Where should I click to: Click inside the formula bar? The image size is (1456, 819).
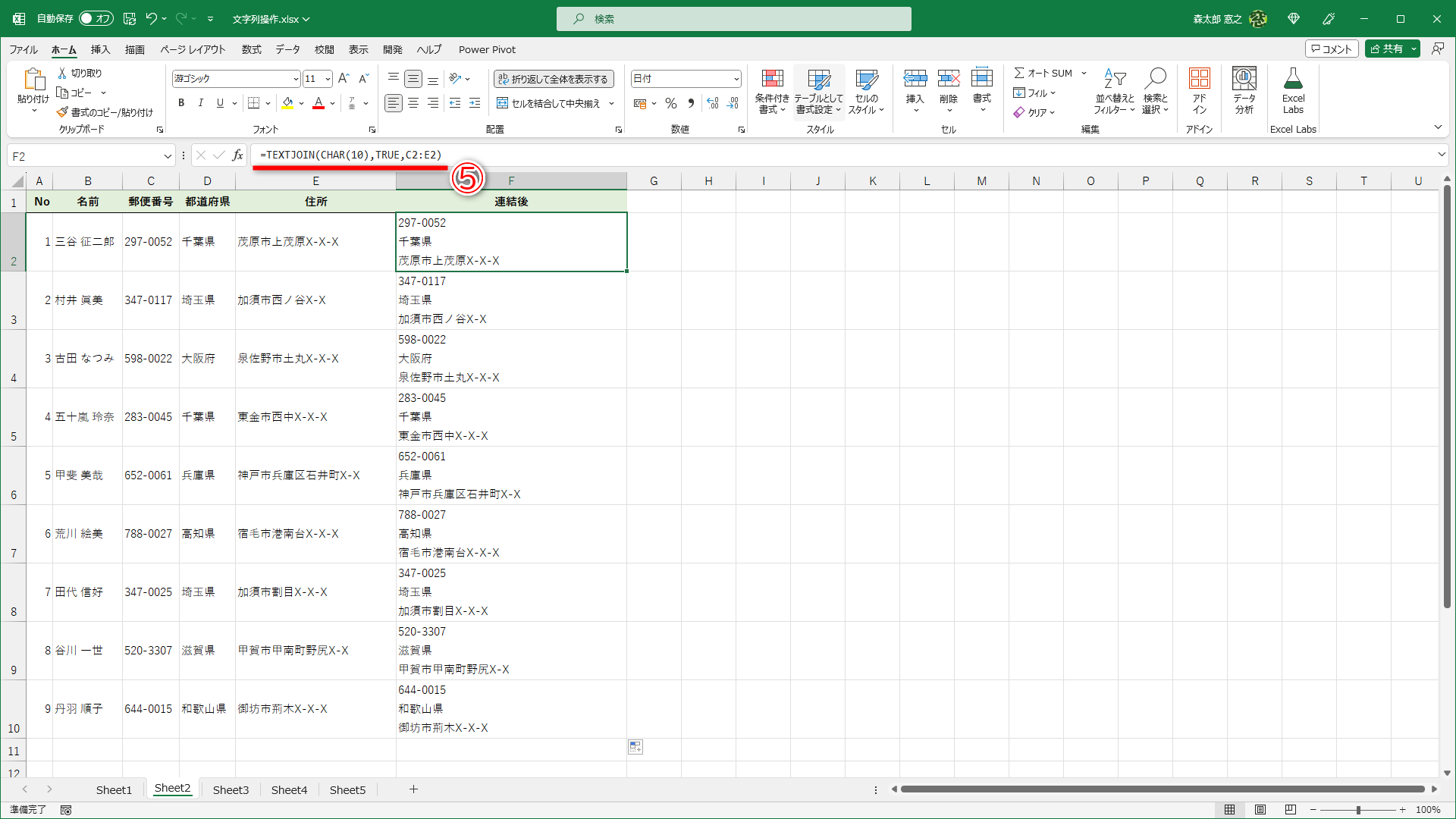click(x=531, y=155)
